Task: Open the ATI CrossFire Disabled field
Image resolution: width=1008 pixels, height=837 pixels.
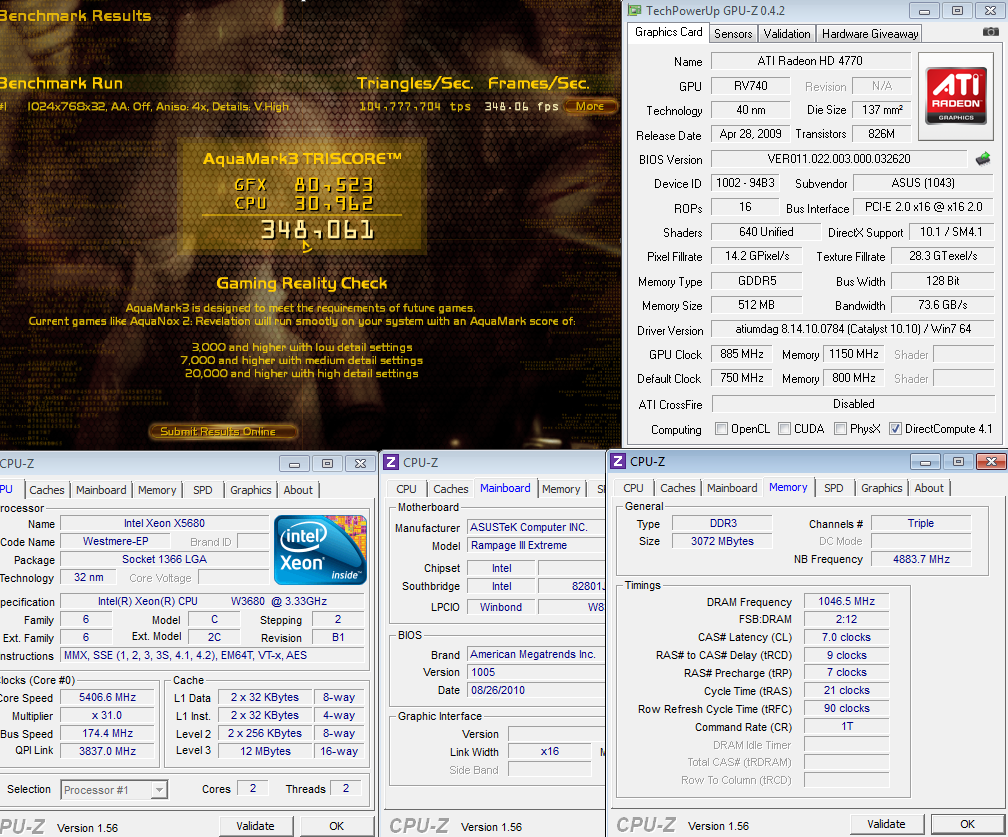Action: (853, 404)
